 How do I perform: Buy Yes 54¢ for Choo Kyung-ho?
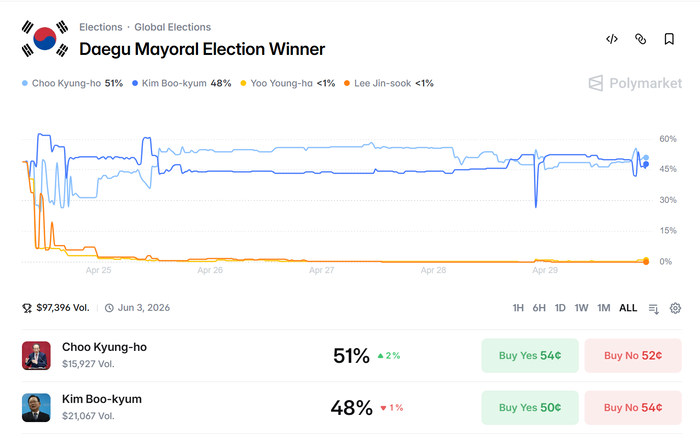[x=530, y=356]
